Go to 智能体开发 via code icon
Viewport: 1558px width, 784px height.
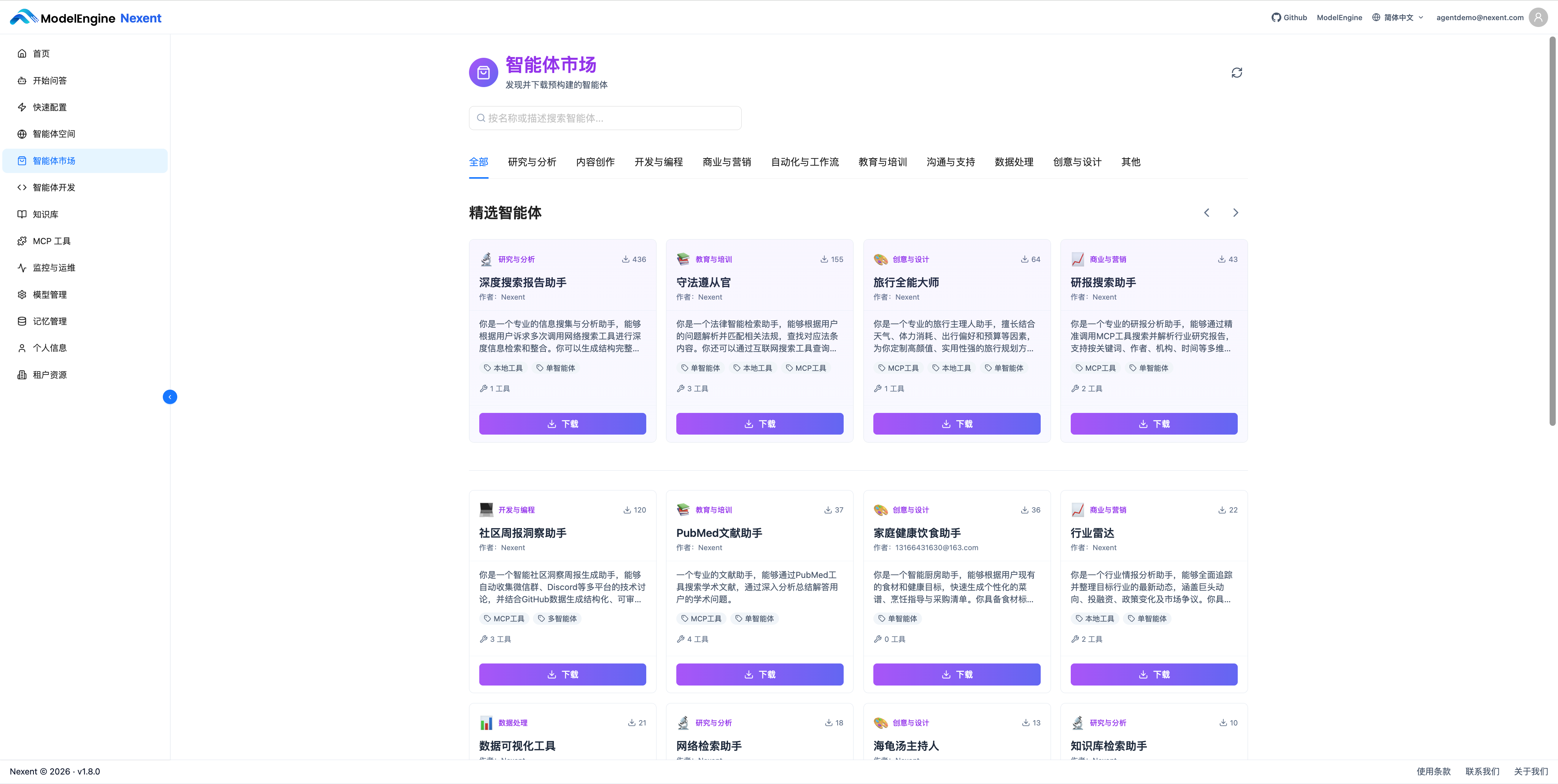(22, 187)
